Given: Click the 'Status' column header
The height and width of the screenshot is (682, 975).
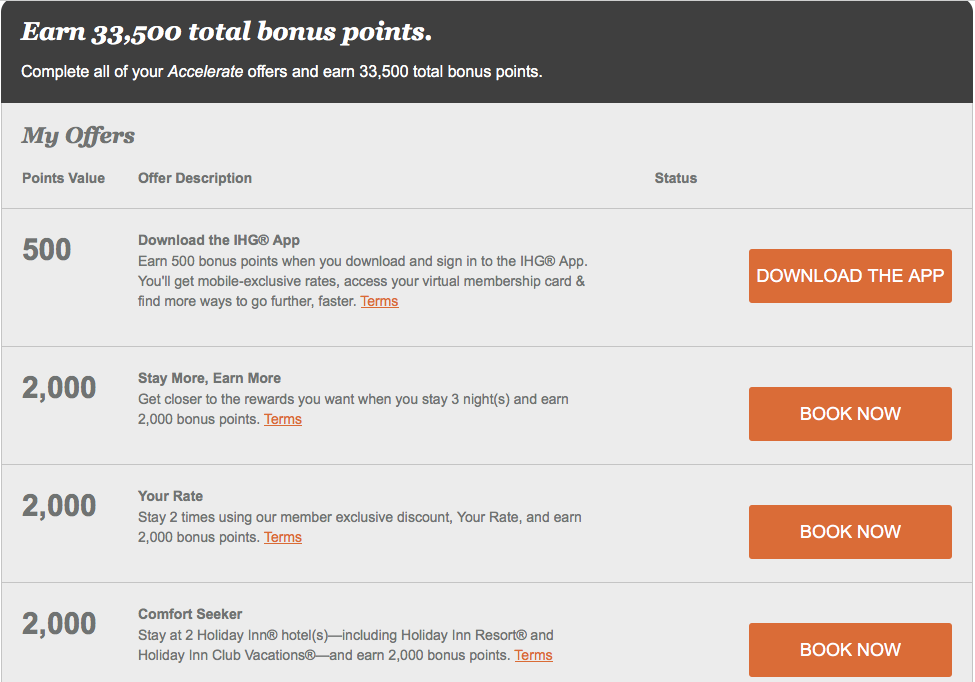Looking at the screenshot, I should (x=676, y=178).
